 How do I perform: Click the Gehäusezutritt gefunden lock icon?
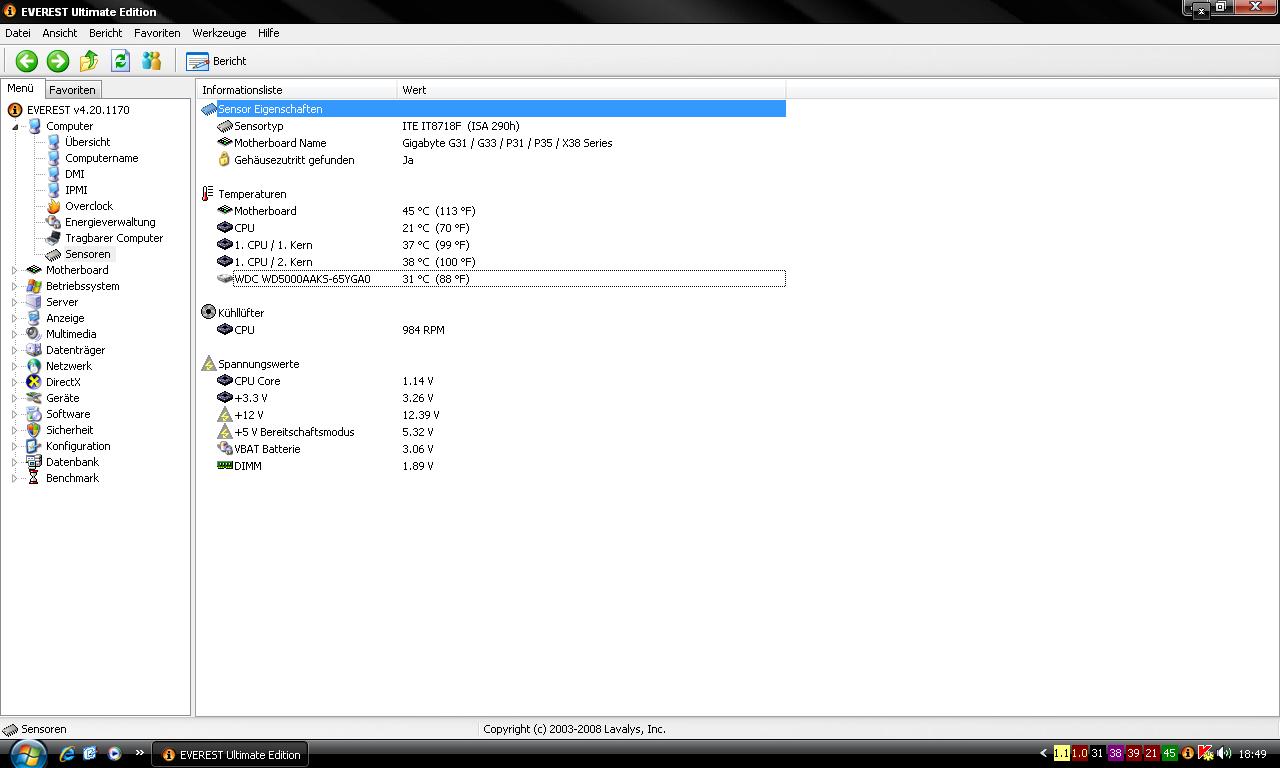[x=225, y=160]
